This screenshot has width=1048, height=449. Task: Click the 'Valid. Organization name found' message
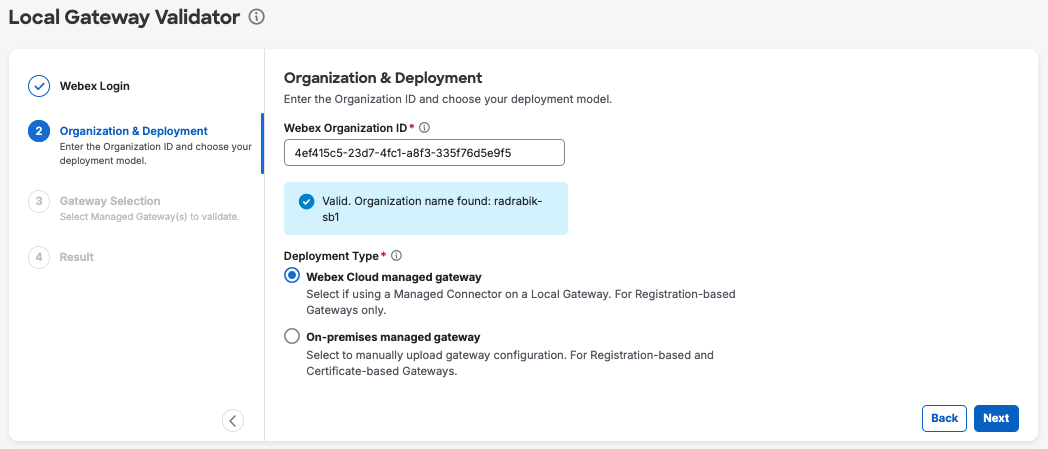pyautogui.click(x=433, y=208)
